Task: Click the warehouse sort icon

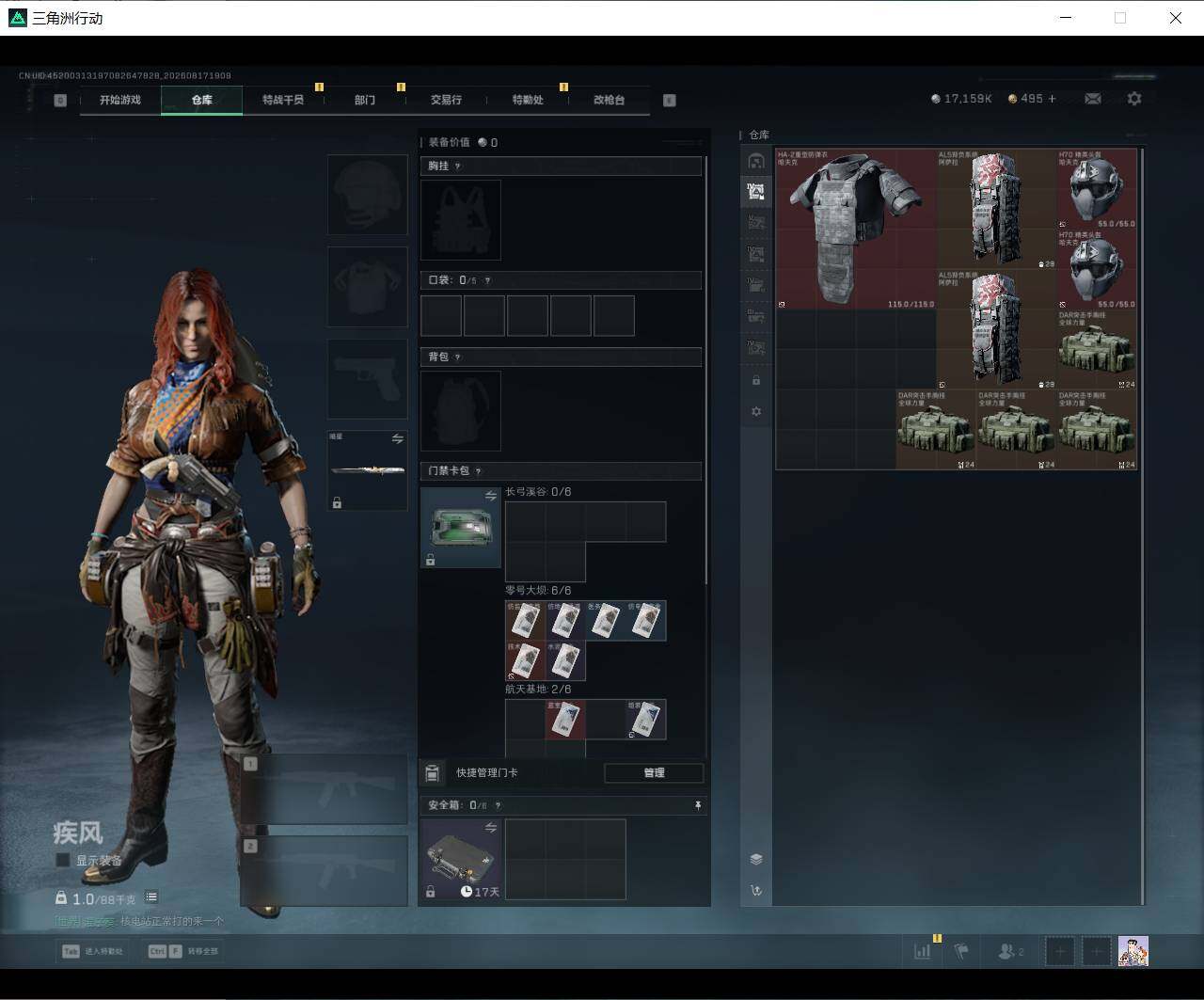Action: pyautogui.click(x=756, y=891)
